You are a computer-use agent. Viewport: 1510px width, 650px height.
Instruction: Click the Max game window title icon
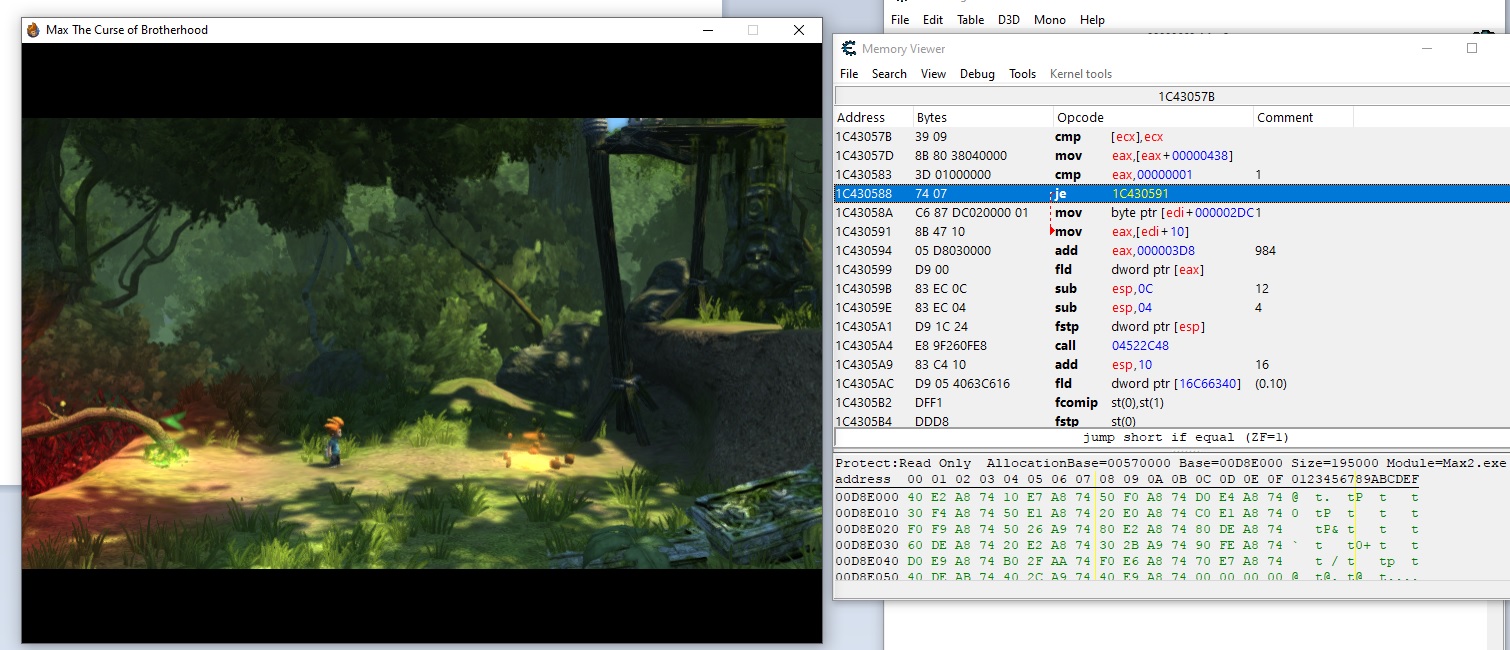(33, 30)
